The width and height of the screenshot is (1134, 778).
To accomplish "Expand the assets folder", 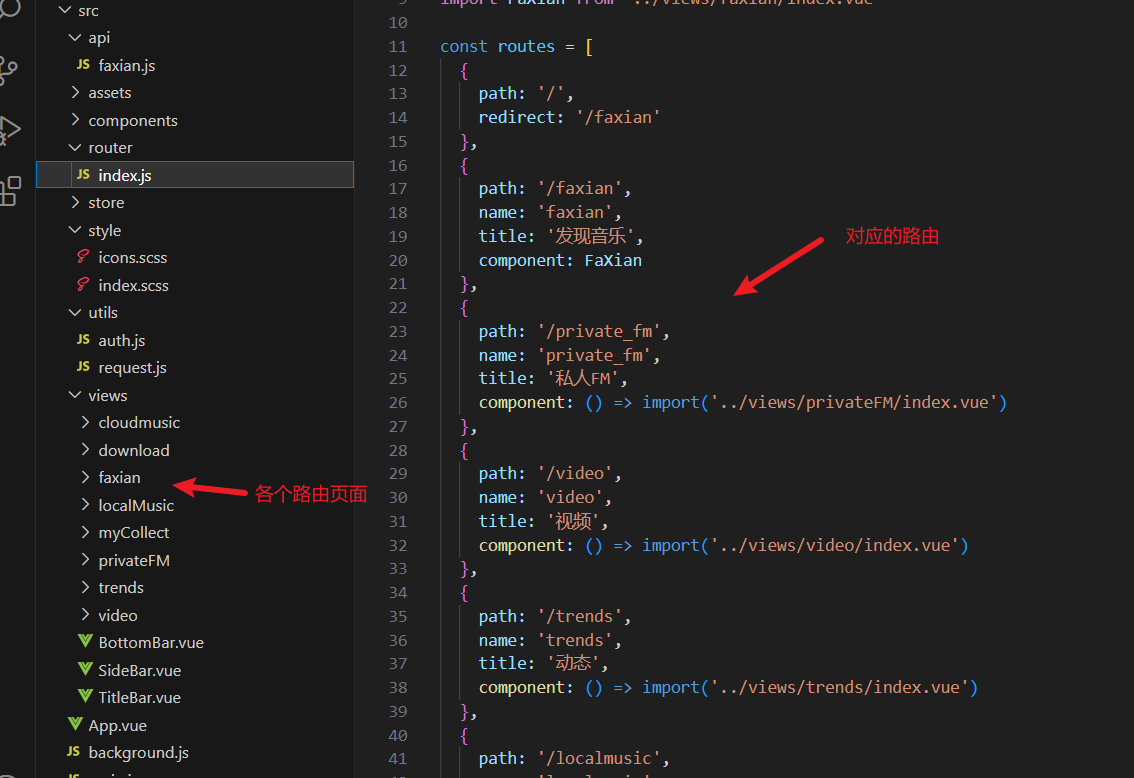I will (74, 93).
